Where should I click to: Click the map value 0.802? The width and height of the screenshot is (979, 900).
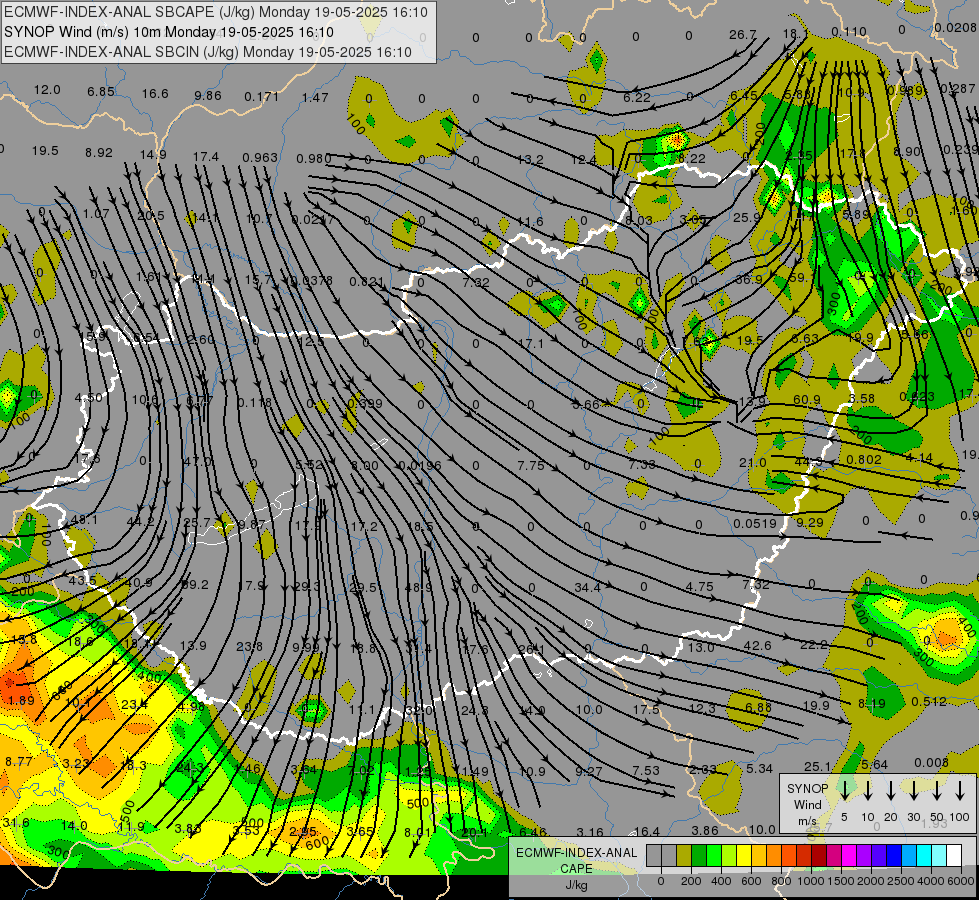coord(864,460)
